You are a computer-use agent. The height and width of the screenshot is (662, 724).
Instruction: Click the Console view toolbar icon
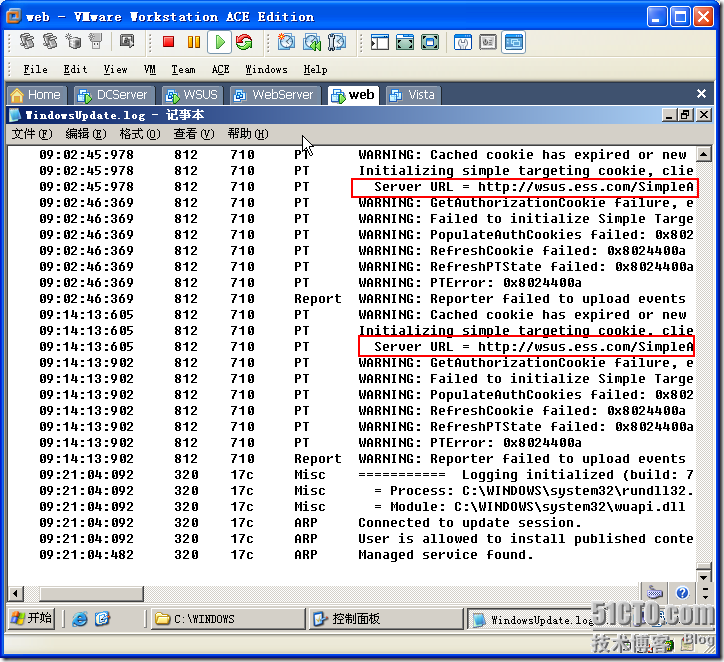513,42
